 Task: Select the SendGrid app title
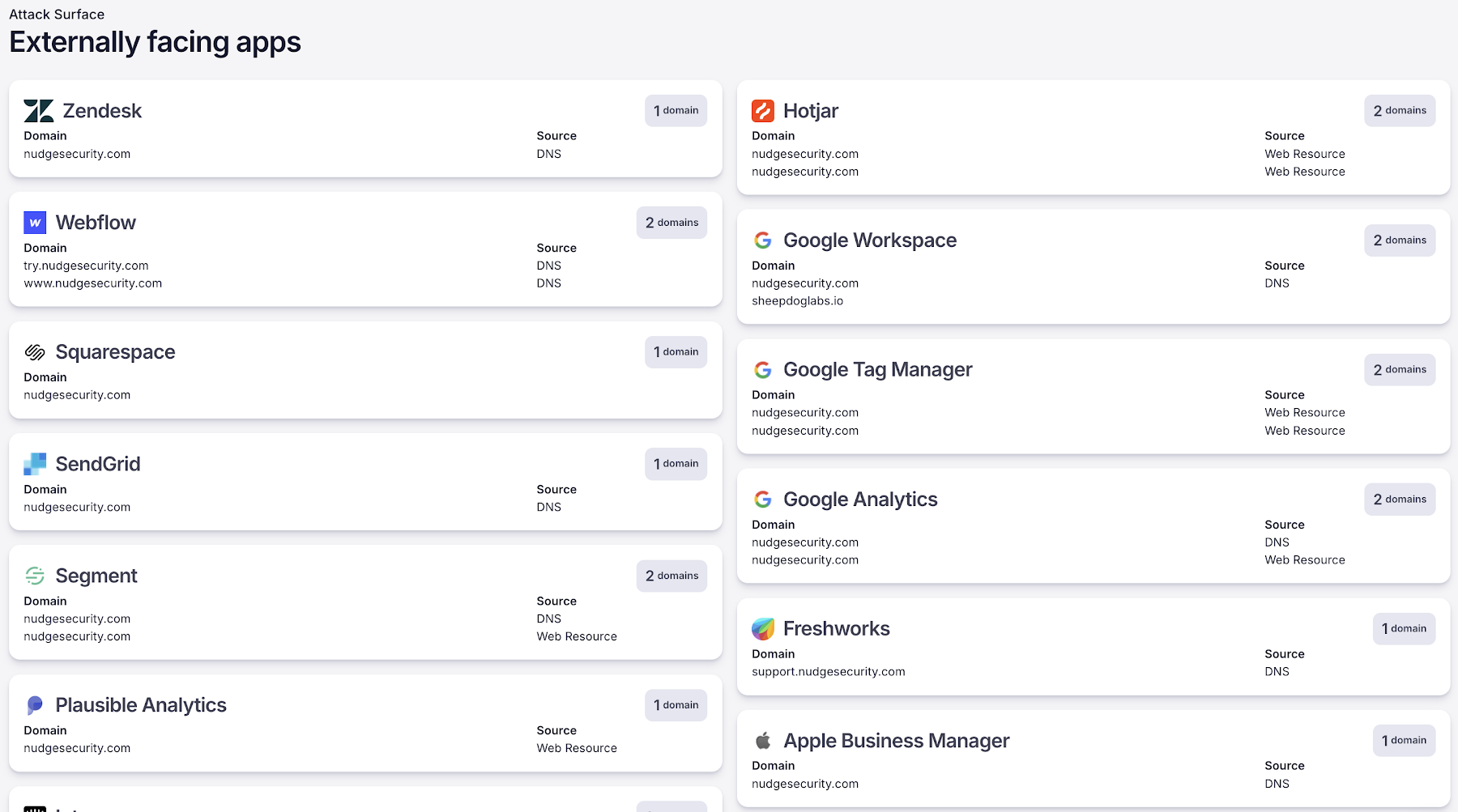(x=98, y=464)
